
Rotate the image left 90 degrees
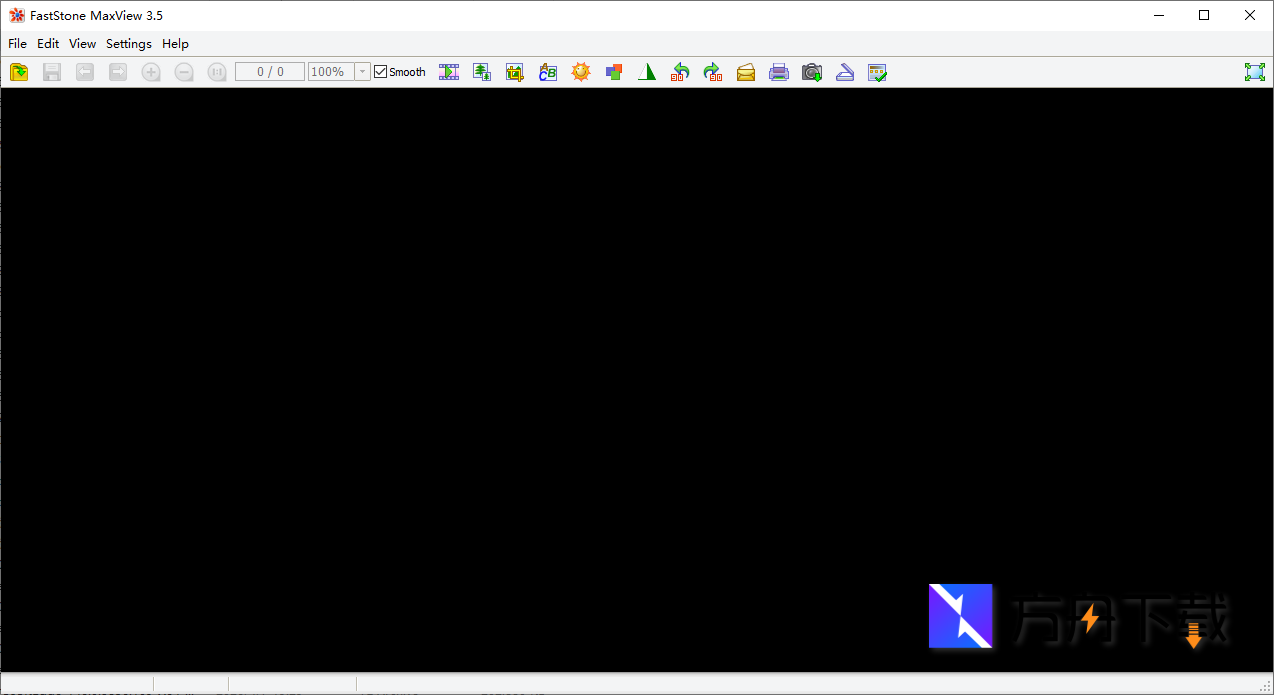click(679, 71)
